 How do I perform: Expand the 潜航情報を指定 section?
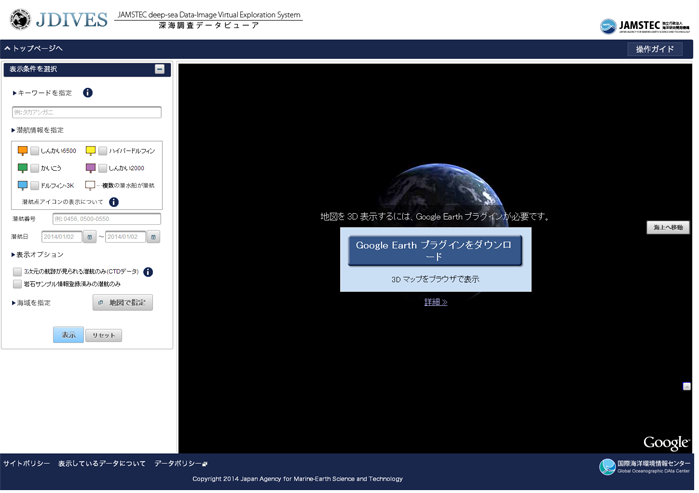(x=38, y=130)
